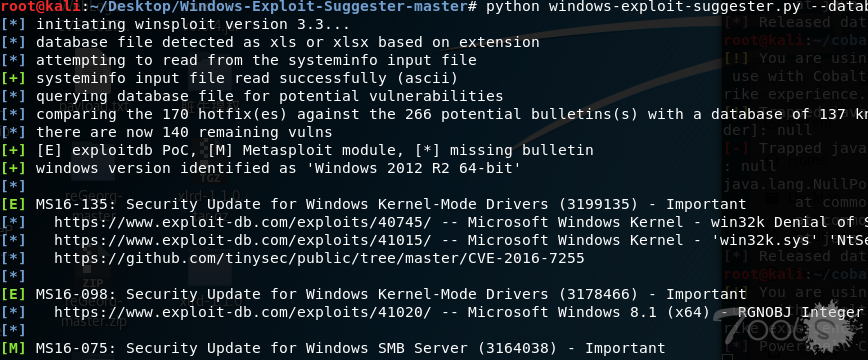Click the [E] marker beside MS16-135
Image resolution: width=868 pixels, height=360 pixels.
[x=13, y=204]
